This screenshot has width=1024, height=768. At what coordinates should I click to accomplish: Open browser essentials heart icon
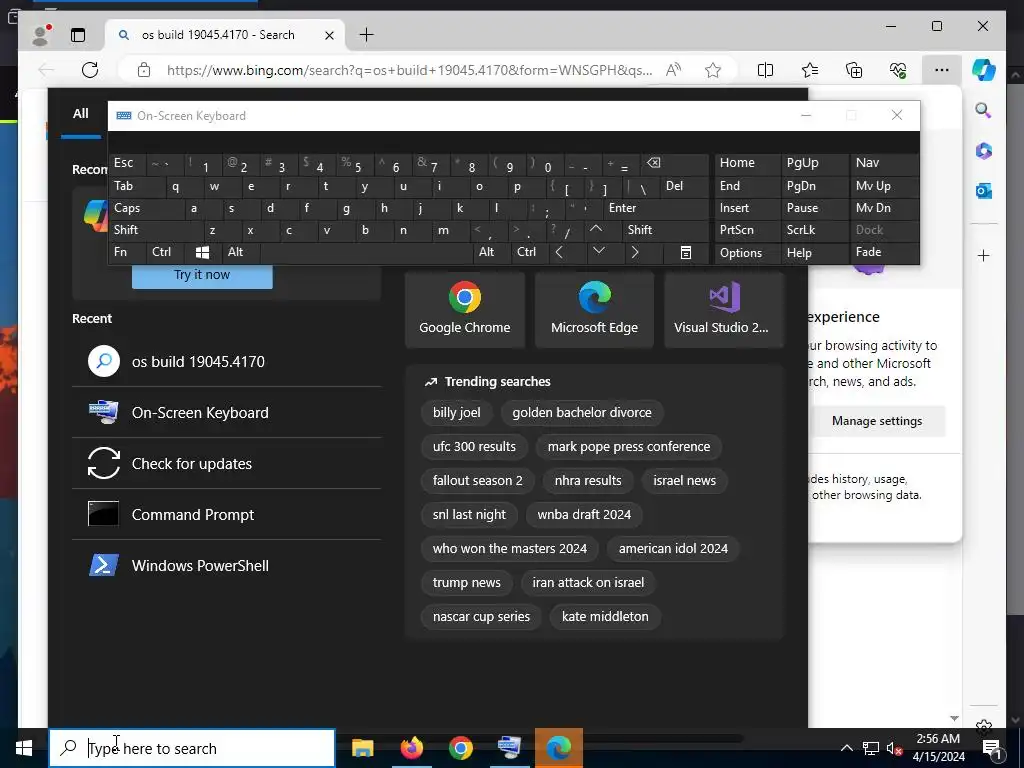tap(898, 70)
